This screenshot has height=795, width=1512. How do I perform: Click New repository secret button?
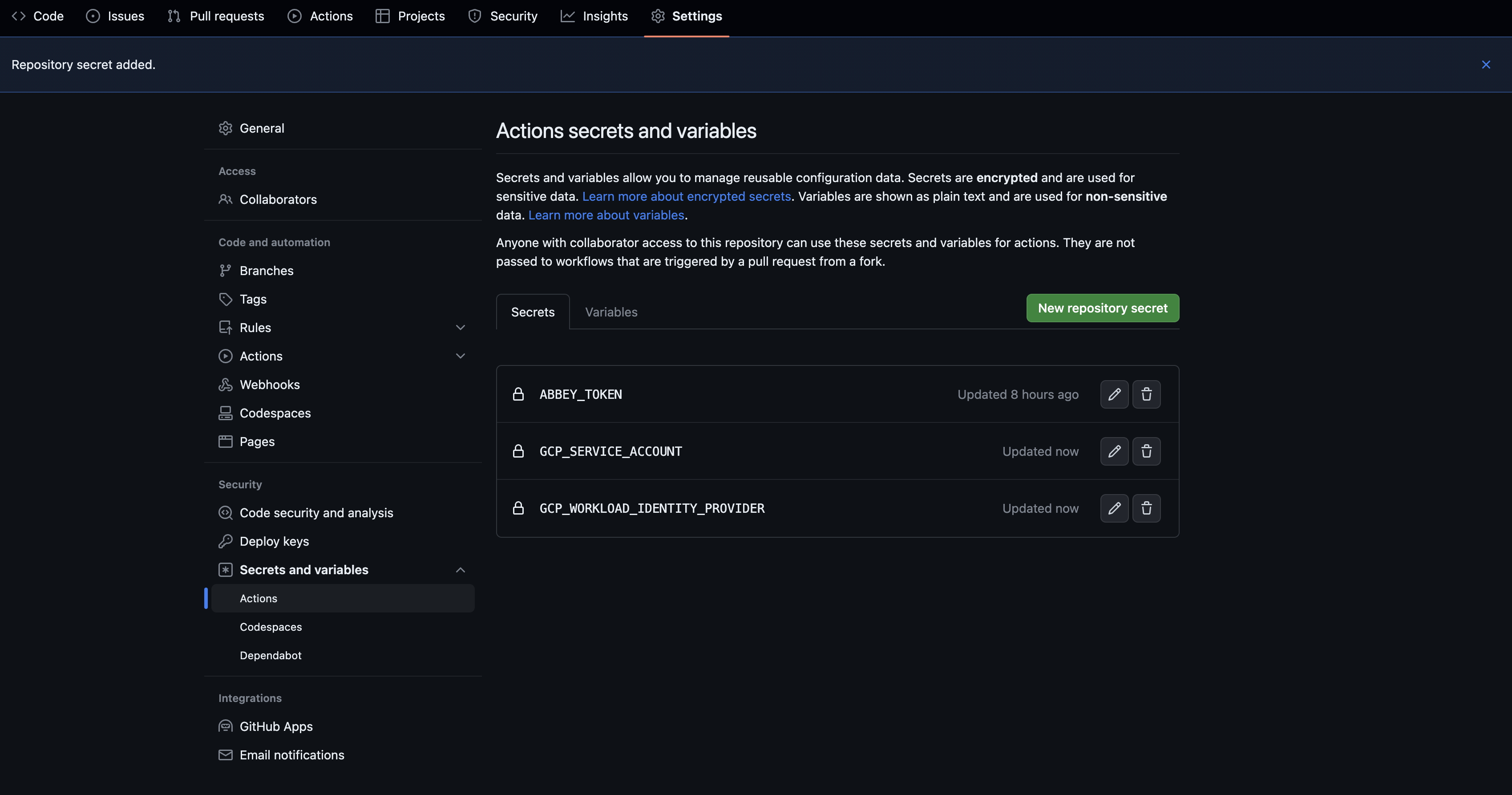[x=1102, y=308]
